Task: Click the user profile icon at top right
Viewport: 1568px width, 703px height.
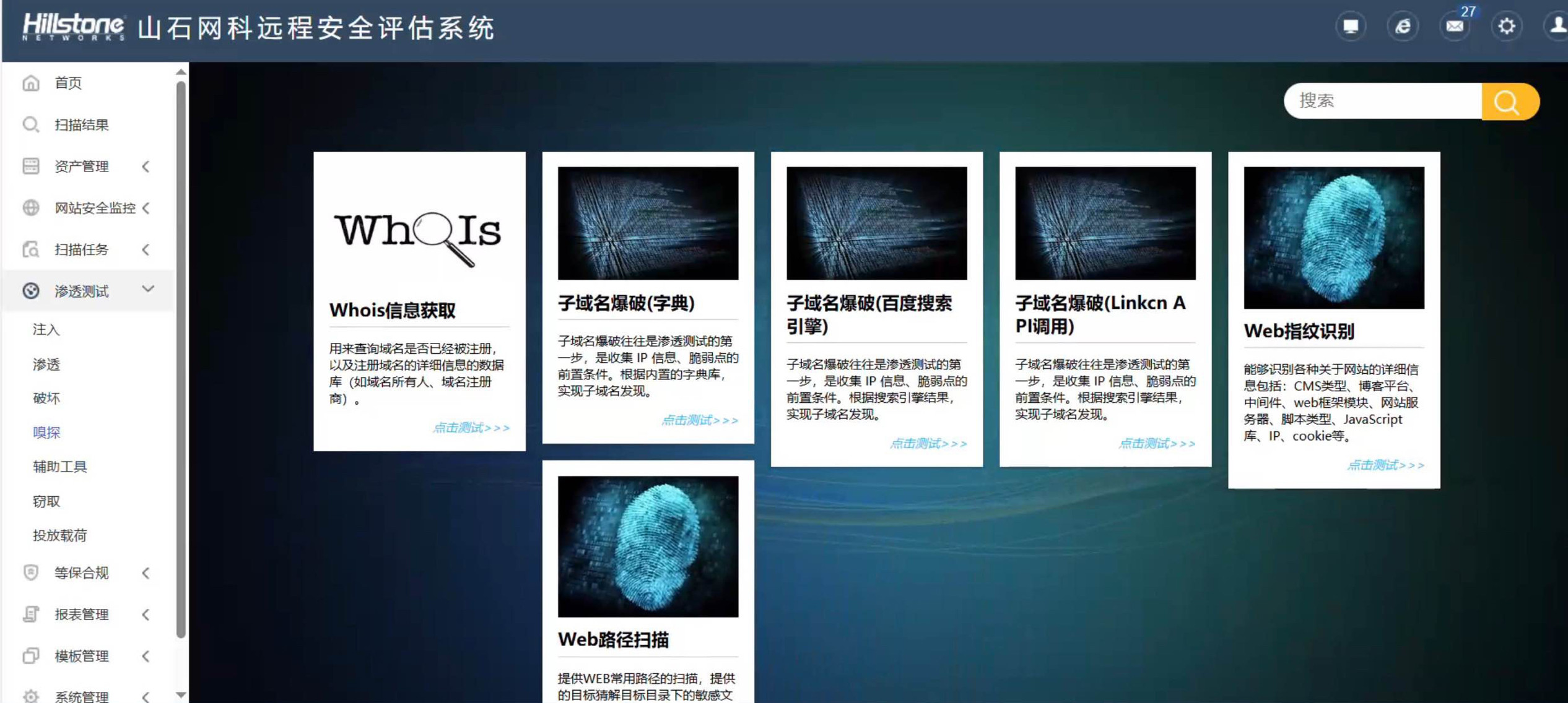Action: click(1556, 26)
